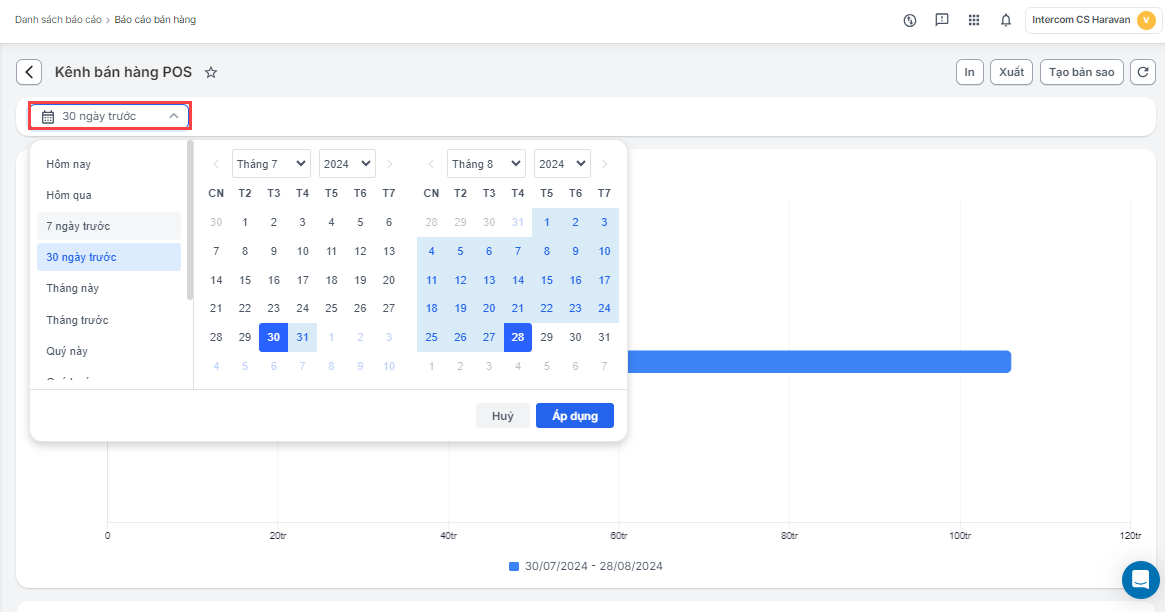Screen dimensions: 1165x612
Task: Toggle the blue chart legend series
Action: [514, 566]
